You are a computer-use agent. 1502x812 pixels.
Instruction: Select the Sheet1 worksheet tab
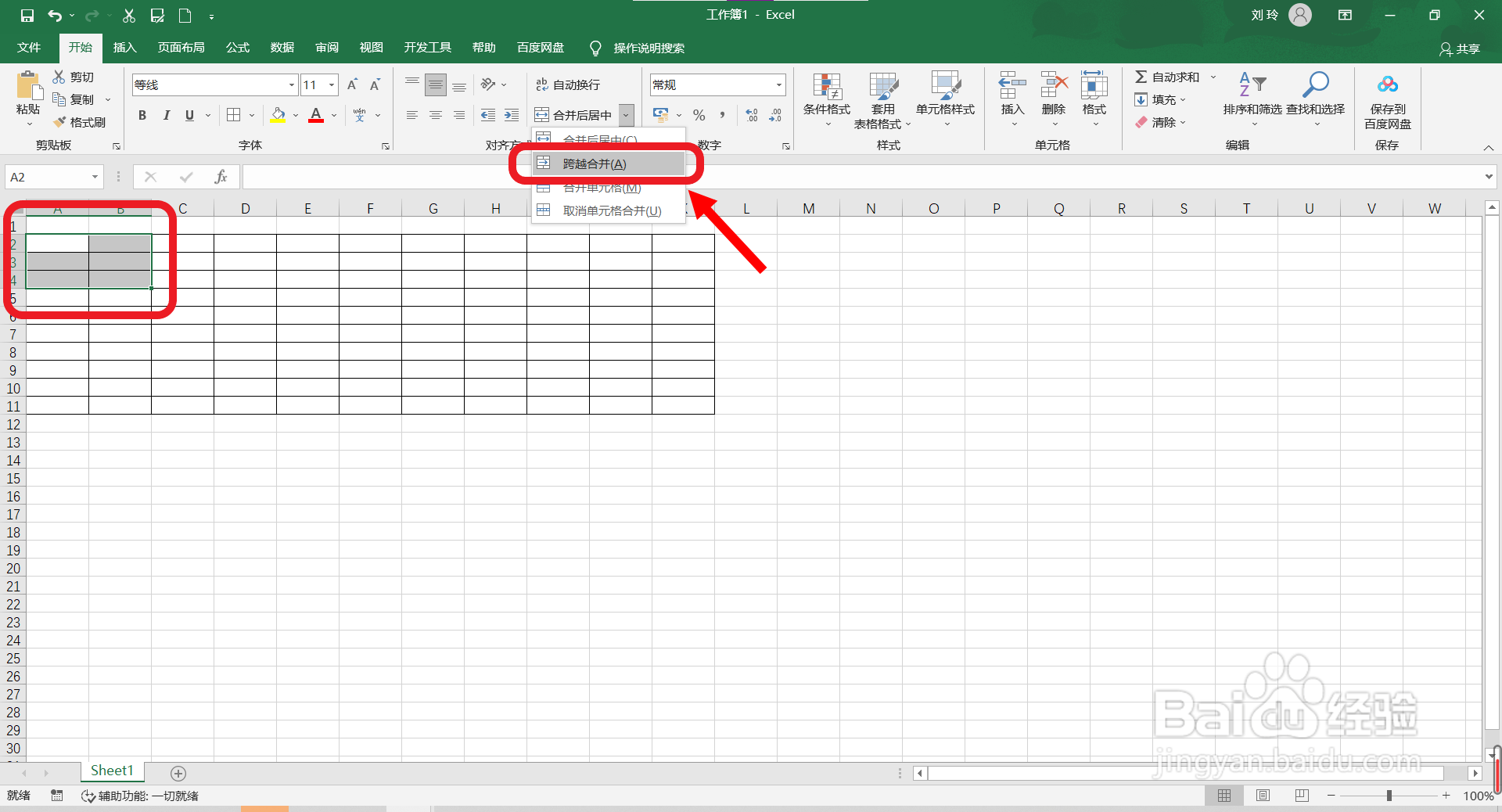tap(112, 771)
